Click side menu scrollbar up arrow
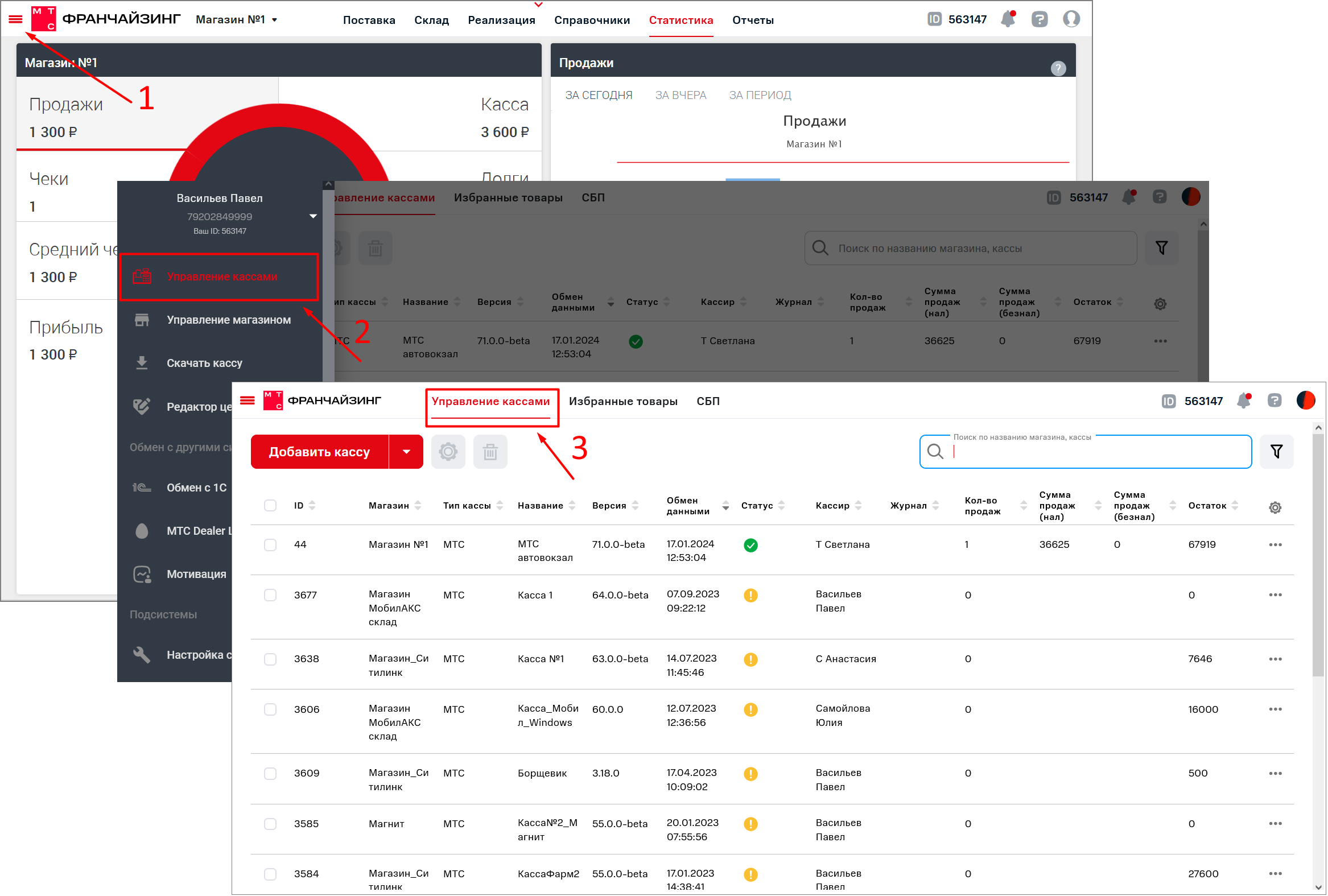This screenshot has height=896, width=1328. (328, 185)
